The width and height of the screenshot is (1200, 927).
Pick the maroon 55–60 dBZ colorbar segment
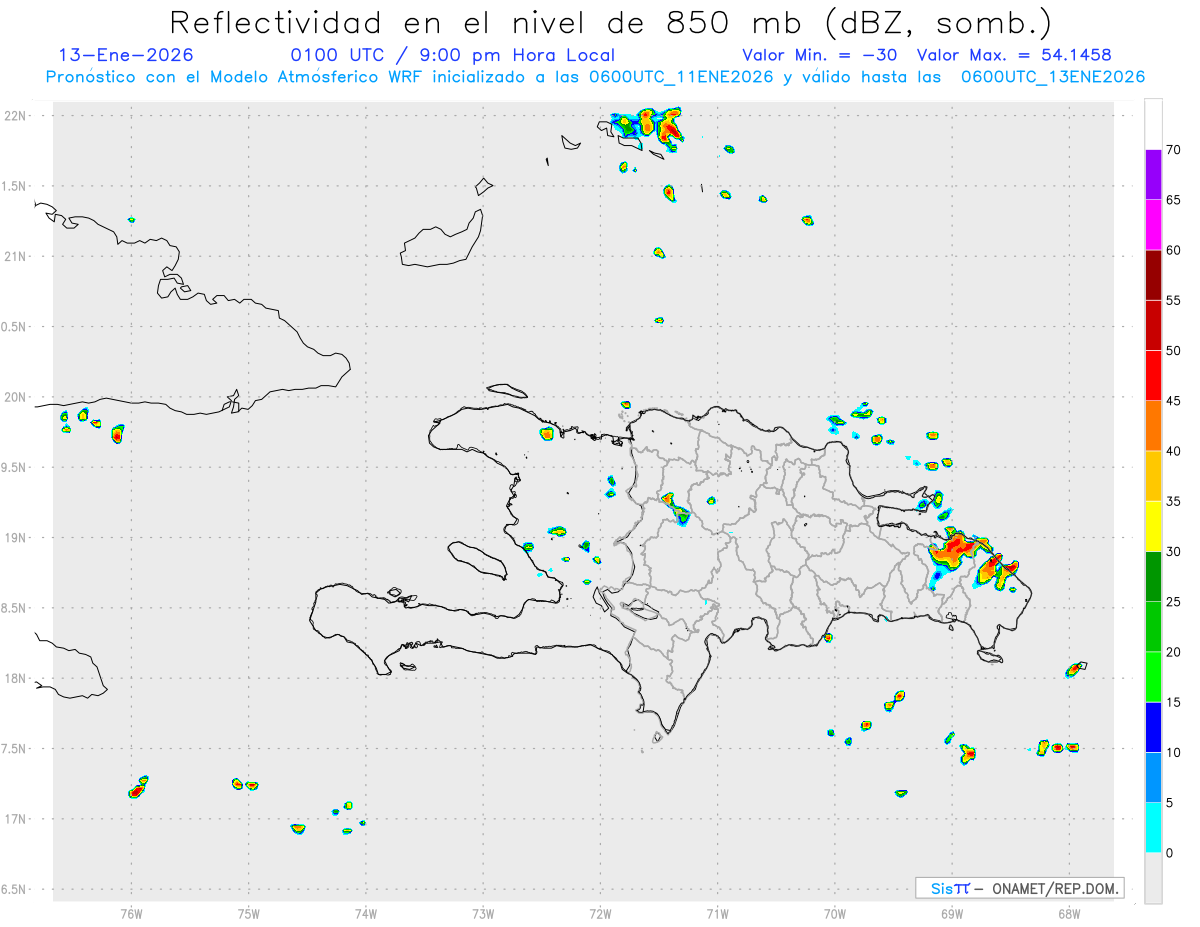click(x=1153, y=275)
